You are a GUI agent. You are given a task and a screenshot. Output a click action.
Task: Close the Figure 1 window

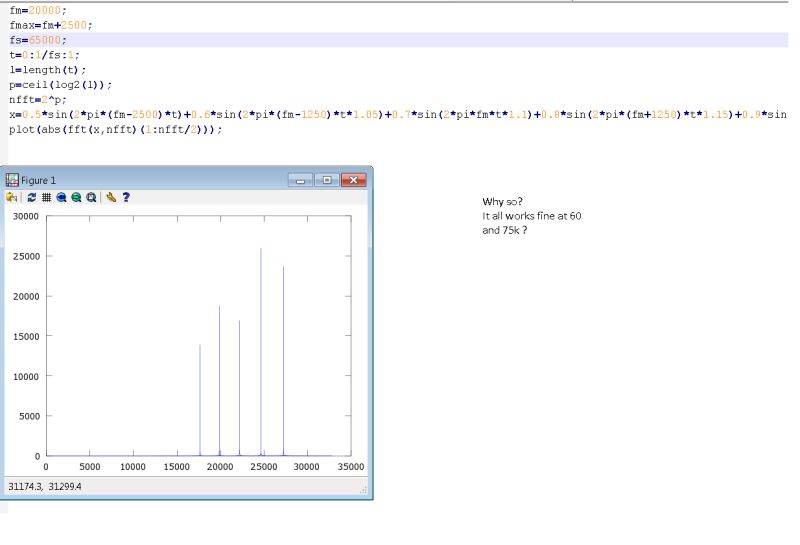353,180
